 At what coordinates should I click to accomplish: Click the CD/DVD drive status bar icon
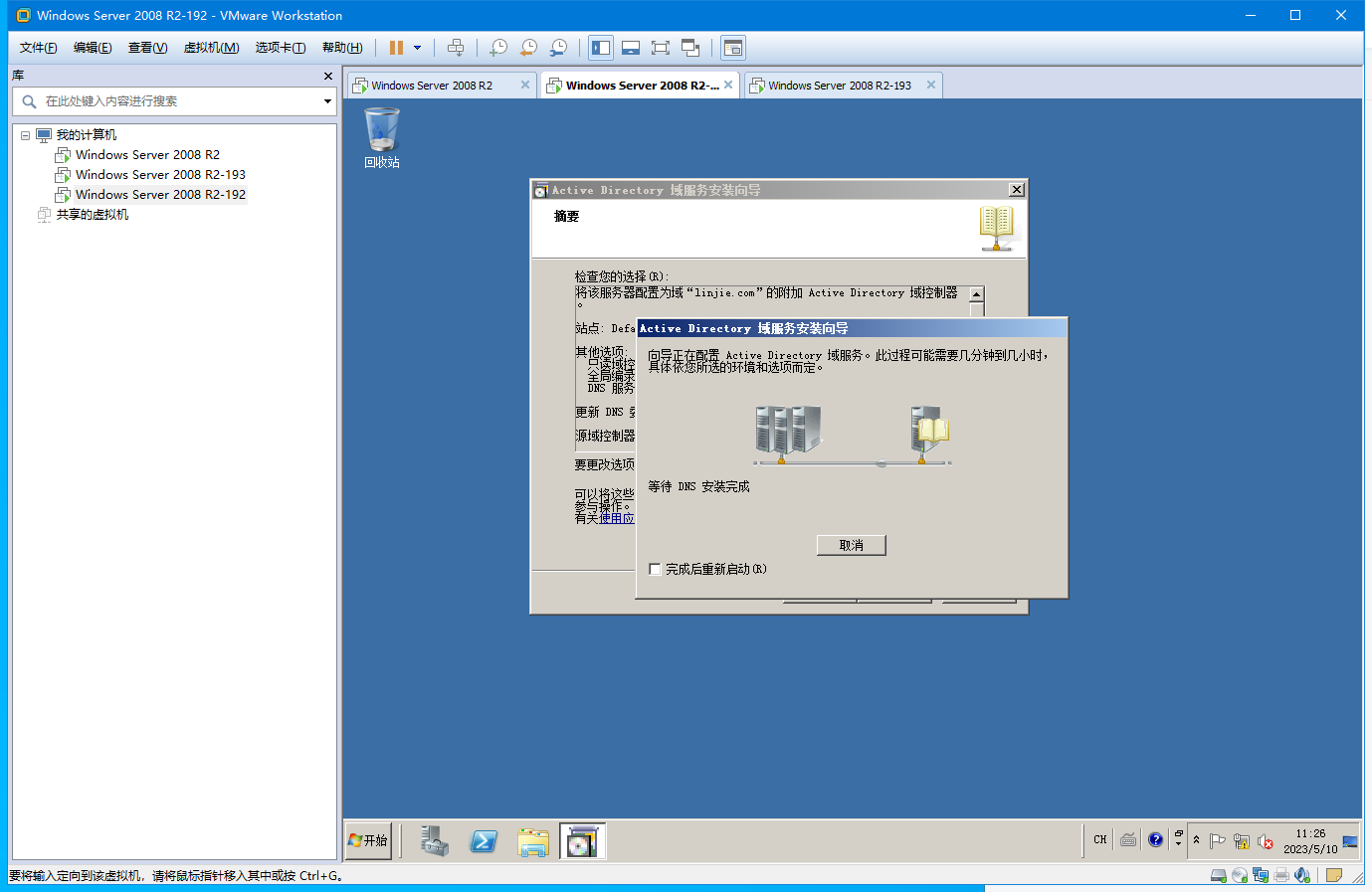(x=1240, y=875)
